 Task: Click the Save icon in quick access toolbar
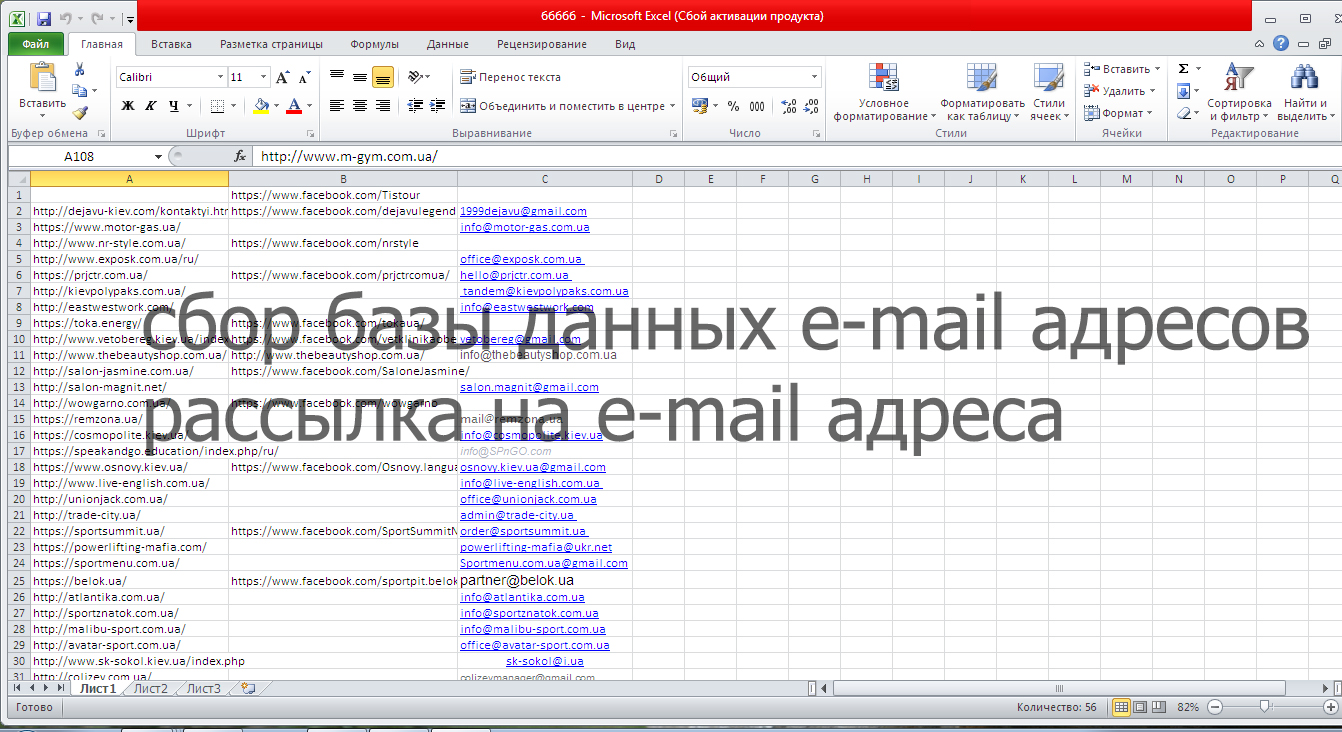(44, 18)
